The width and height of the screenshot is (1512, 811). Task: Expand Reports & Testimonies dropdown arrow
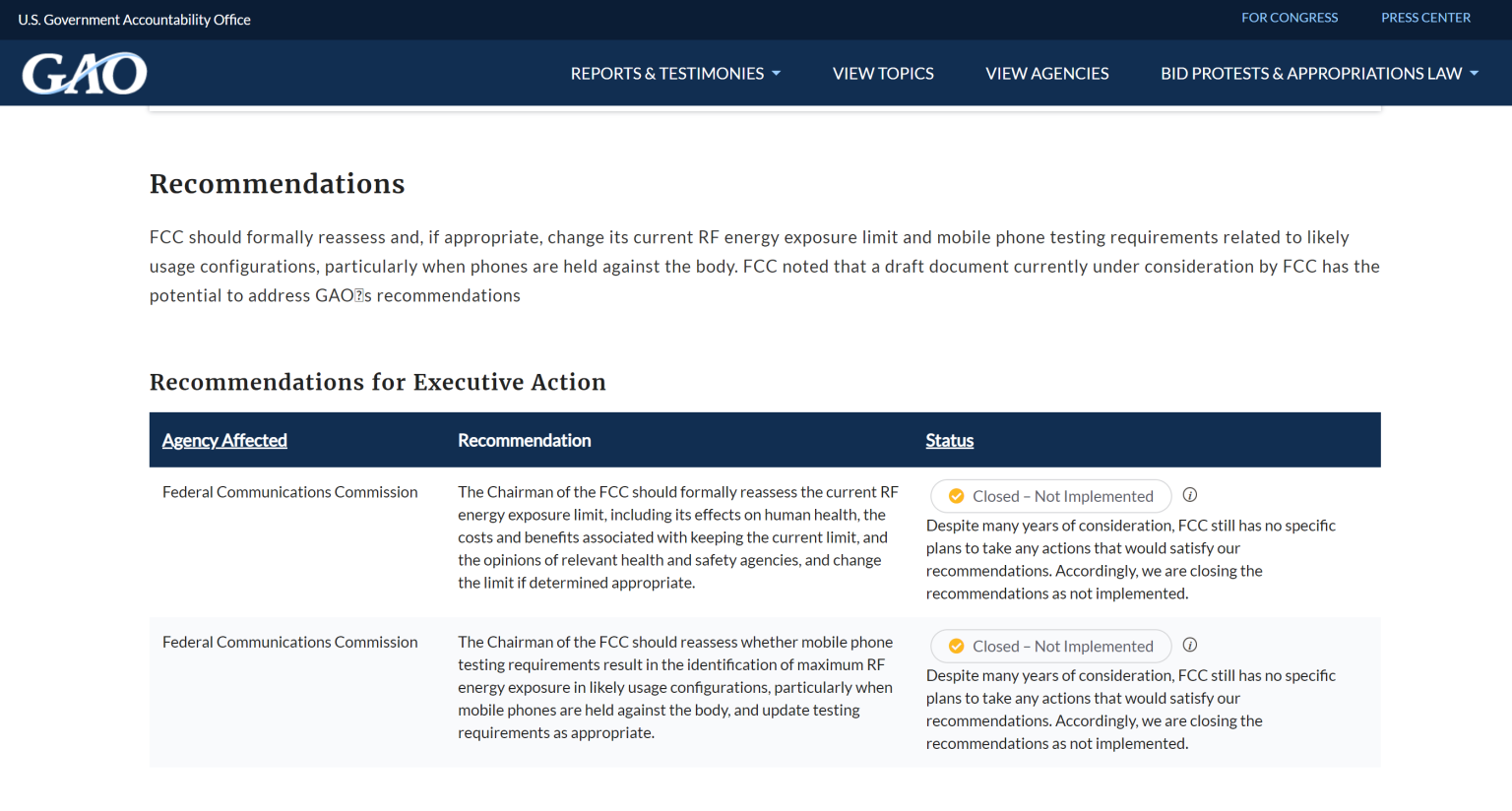pos(777,74)
